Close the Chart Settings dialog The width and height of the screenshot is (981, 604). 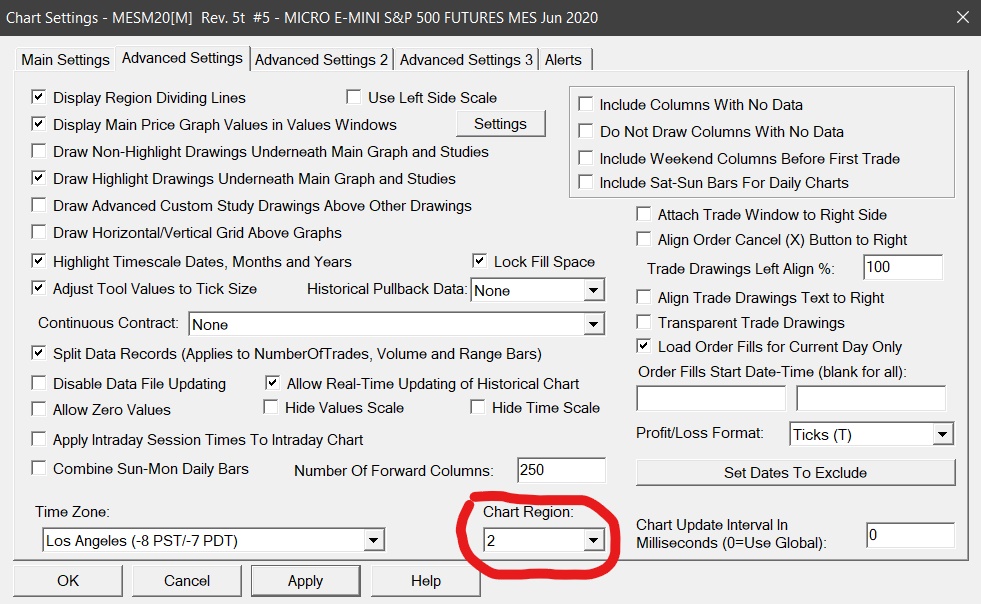tap(963, 17)
